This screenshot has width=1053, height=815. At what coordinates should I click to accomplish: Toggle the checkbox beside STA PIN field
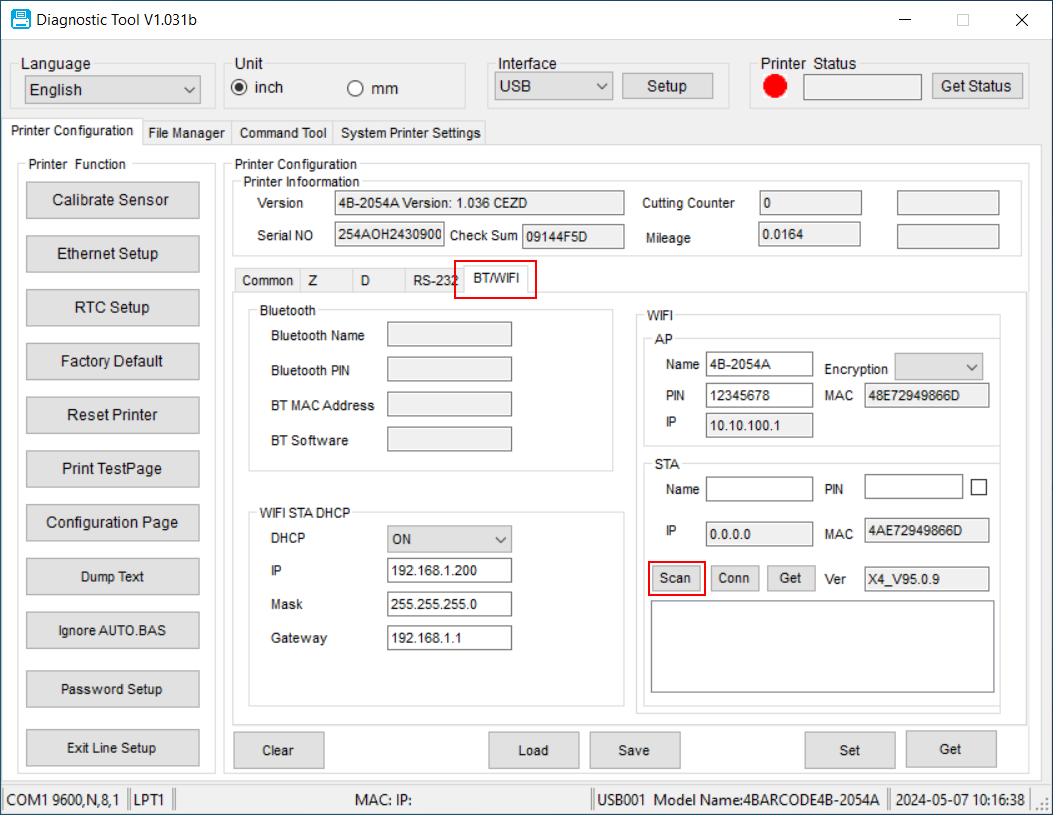pos(979,487)
